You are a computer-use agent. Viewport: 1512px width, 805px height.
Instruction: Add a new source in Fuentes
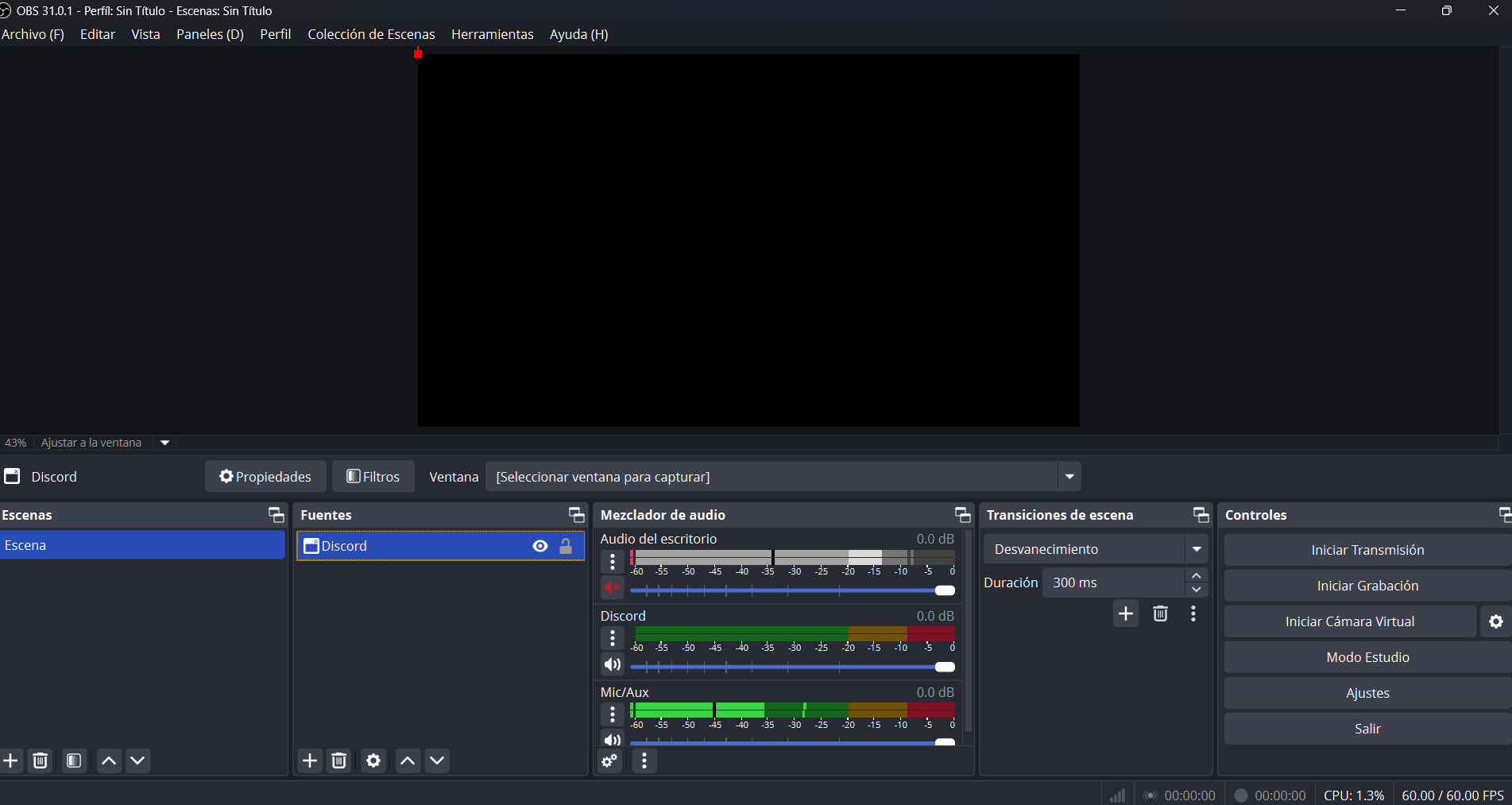[x=310, y=760]
